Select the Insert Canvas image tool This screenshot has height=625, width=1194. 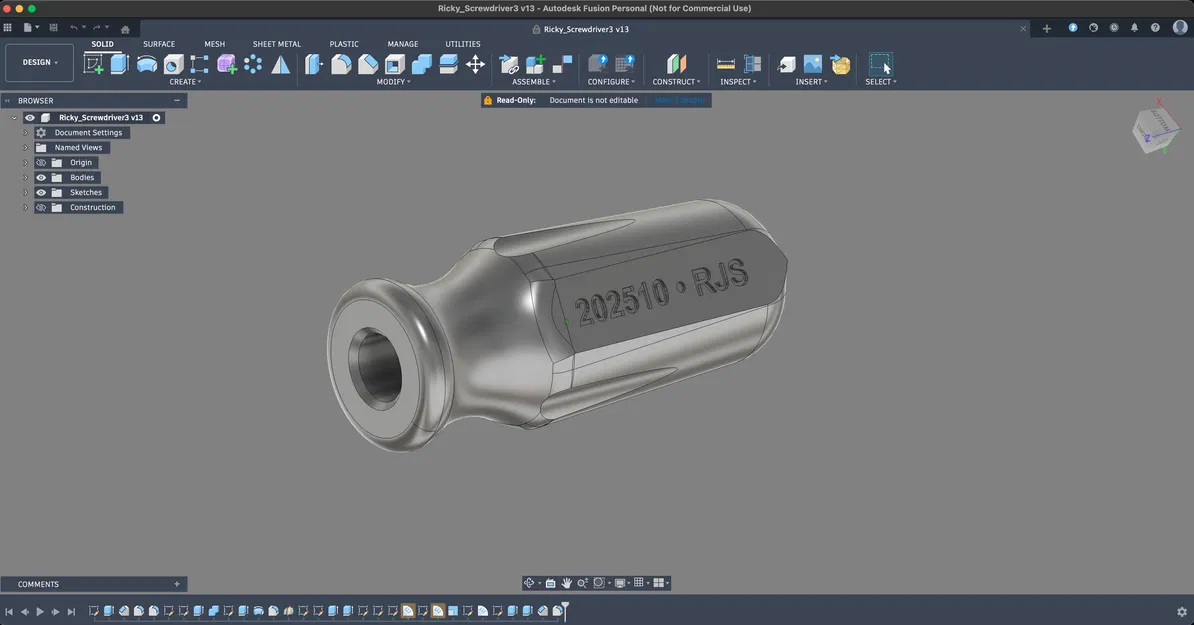click(812, 65)
